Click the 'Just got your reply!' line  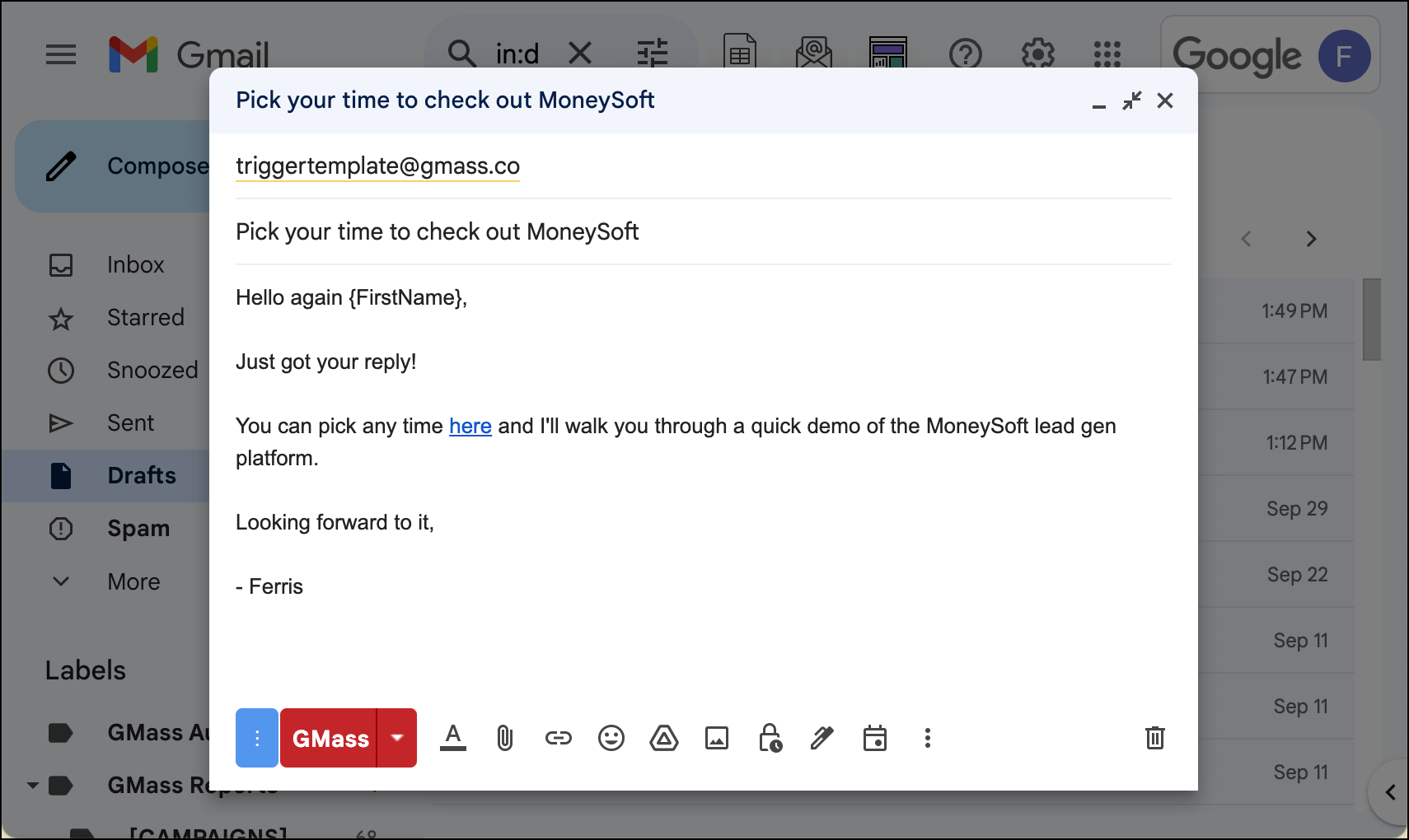tap(326, 362)
